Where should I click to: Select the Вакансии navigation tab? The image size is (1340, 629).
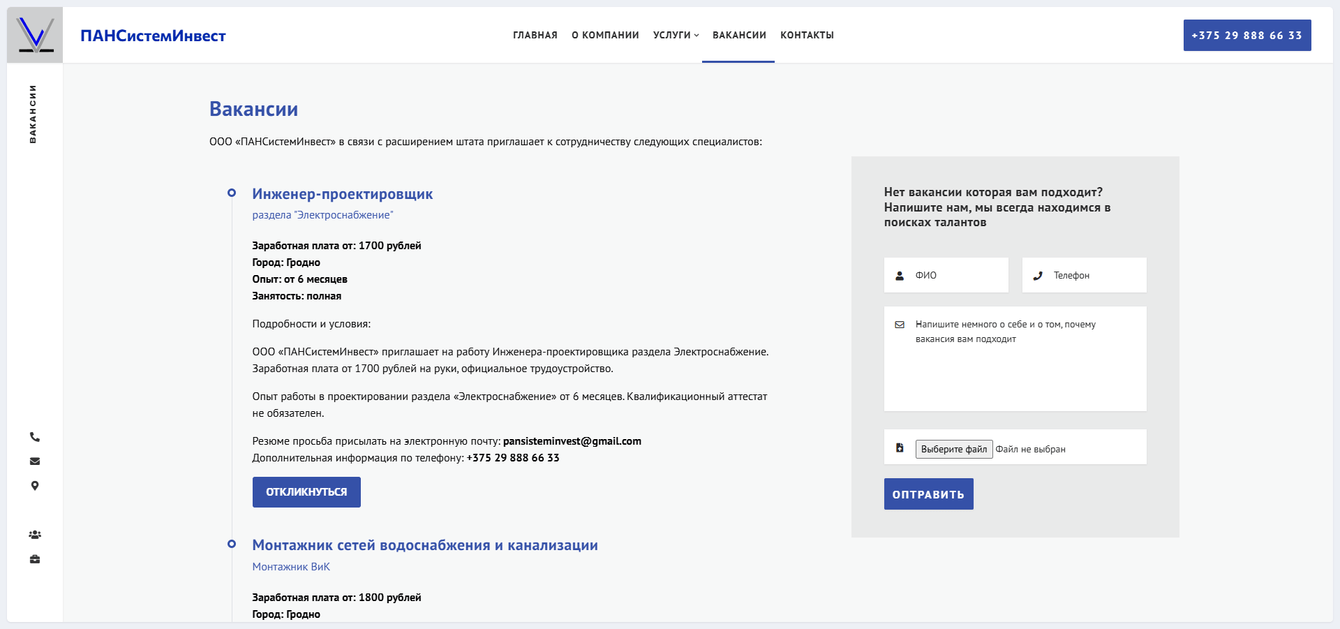(x=739, y=35)
